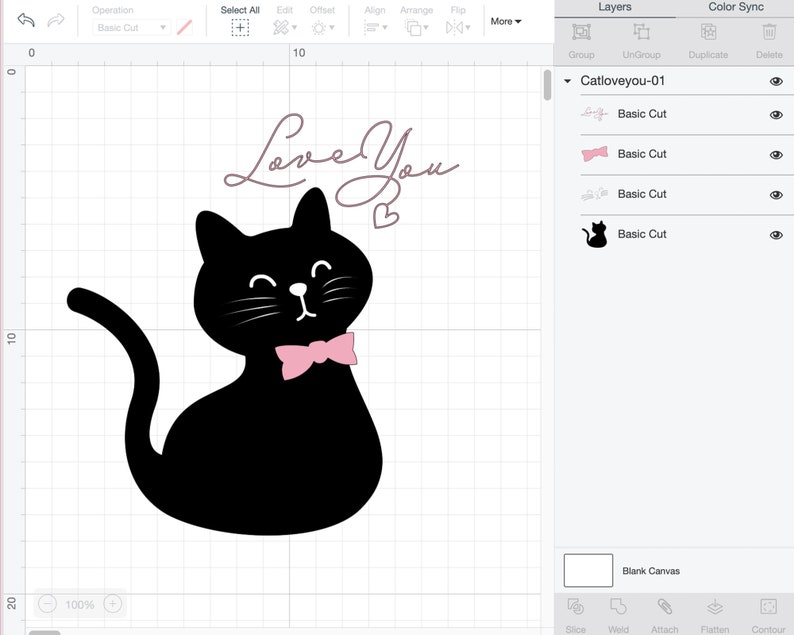Select the Catloveyou-01 group name
Screen dimensions: 794x635
[622, 81]
